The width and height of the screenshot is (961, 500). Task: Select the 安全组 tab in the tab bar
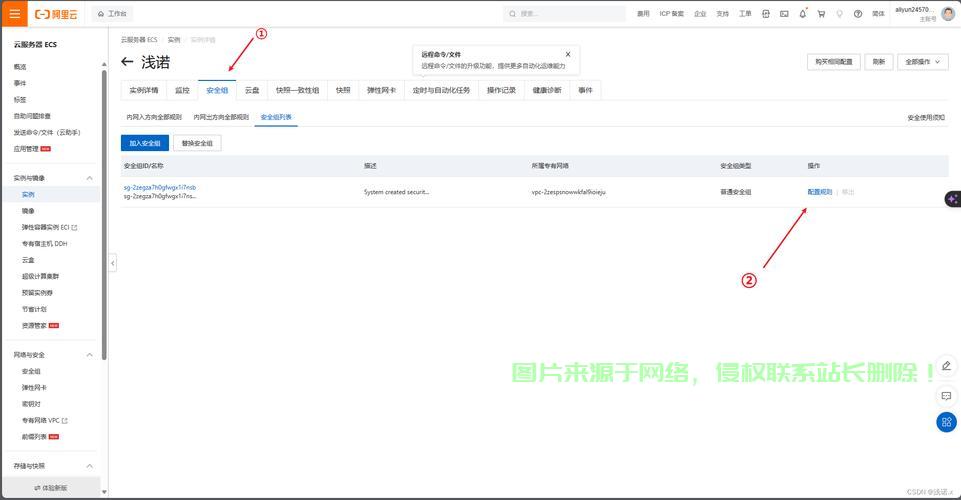pos(217,90)
